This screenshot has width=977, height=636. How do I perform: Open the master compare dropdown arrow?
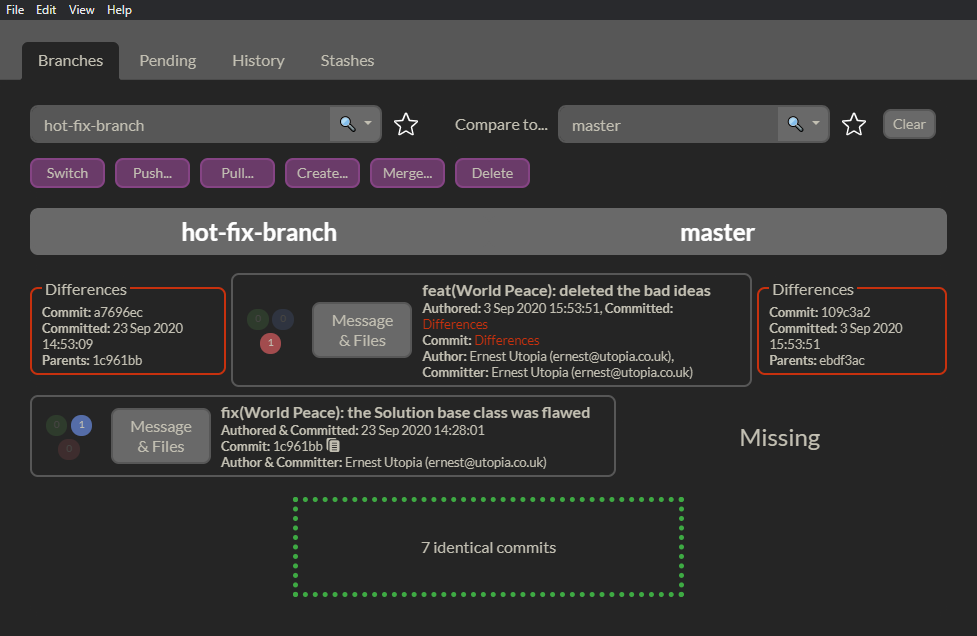(816, 123)
